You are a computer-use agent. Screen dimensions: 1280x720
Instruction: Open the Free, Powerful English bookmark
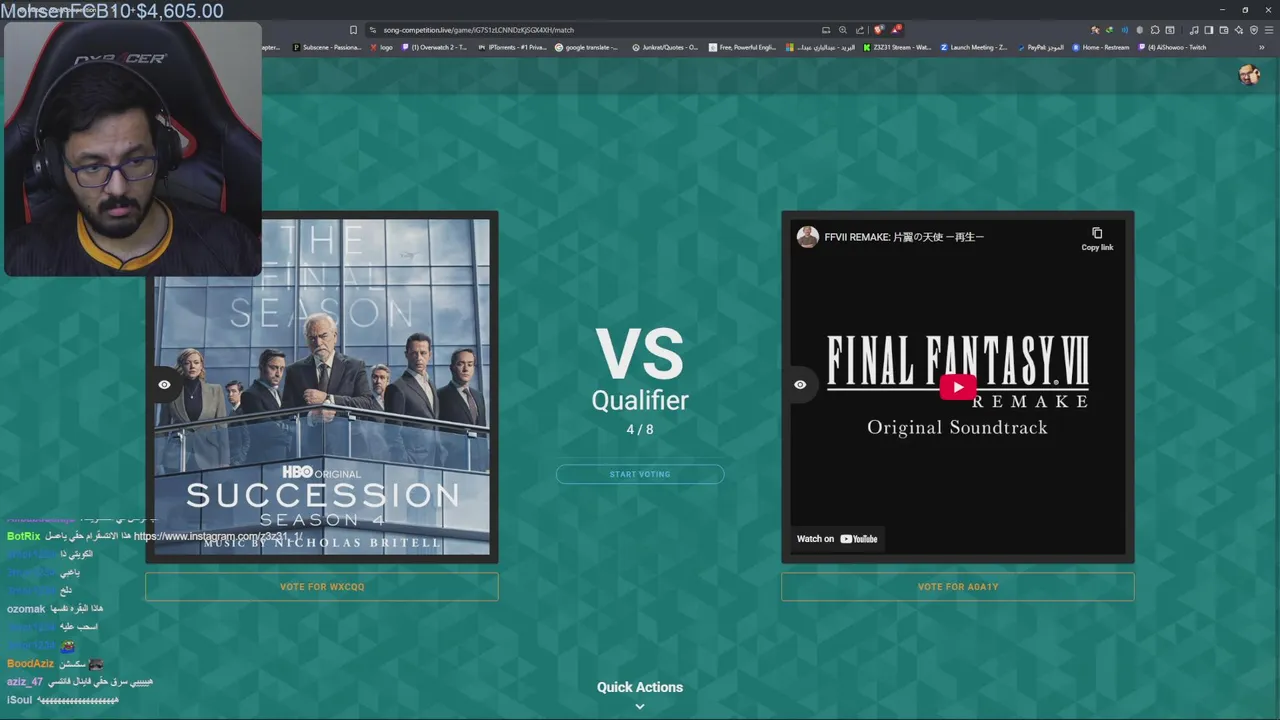coord(742,47)
